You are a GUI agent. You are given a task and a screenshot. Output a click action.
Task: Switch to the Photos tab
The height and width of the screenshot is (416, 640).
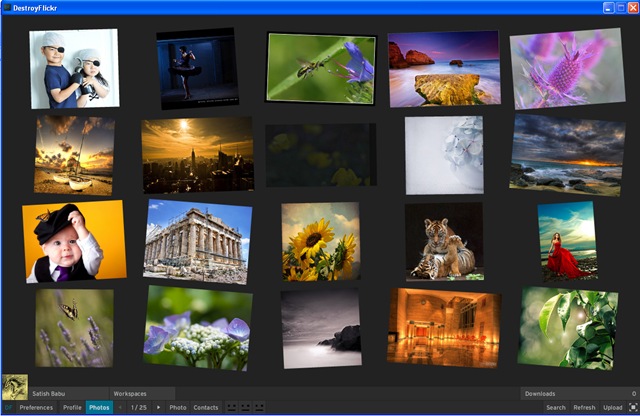pyautogui.click(x=99, y=408)
